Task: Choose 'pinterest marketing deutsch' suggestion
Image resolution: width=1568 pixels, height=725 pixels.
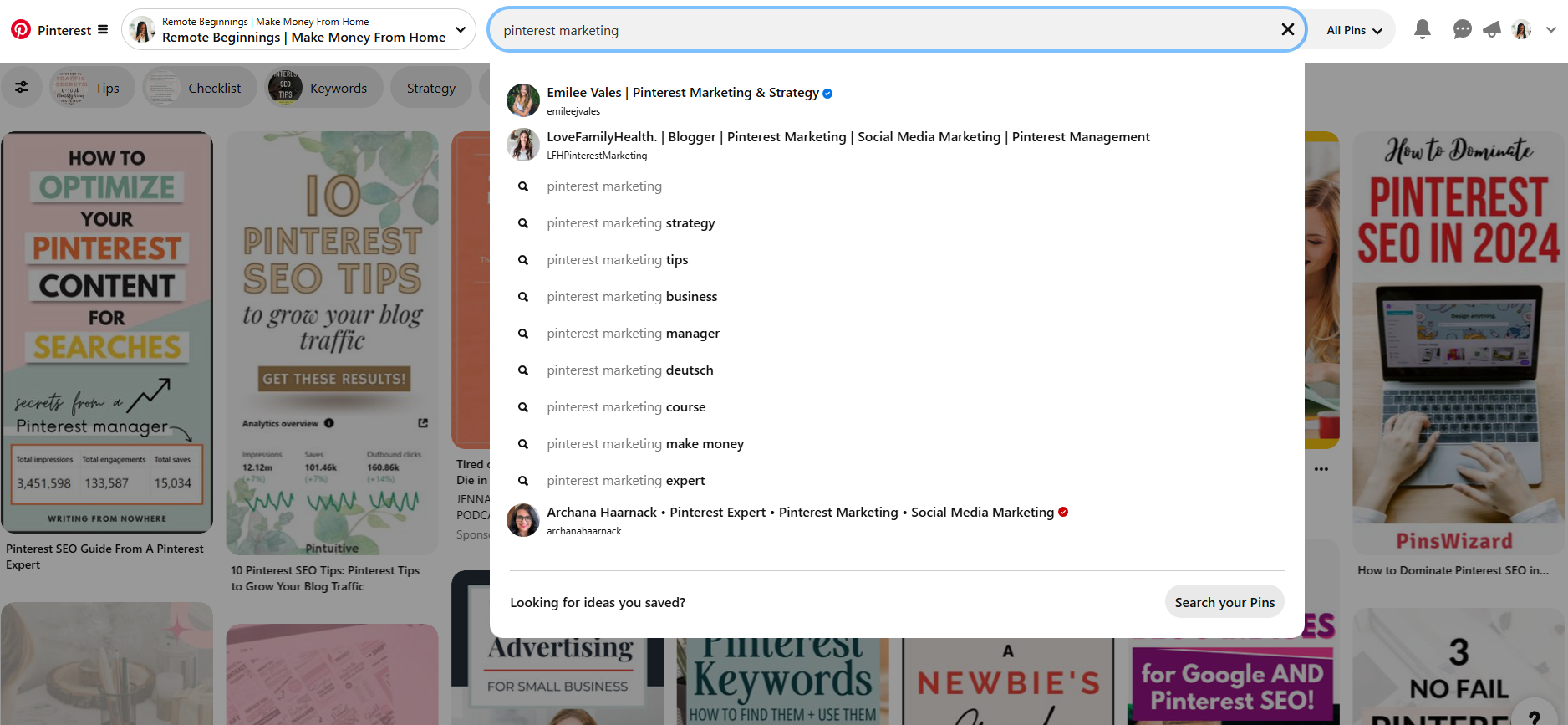Action: pyautogui.click(x=897, y=370)
